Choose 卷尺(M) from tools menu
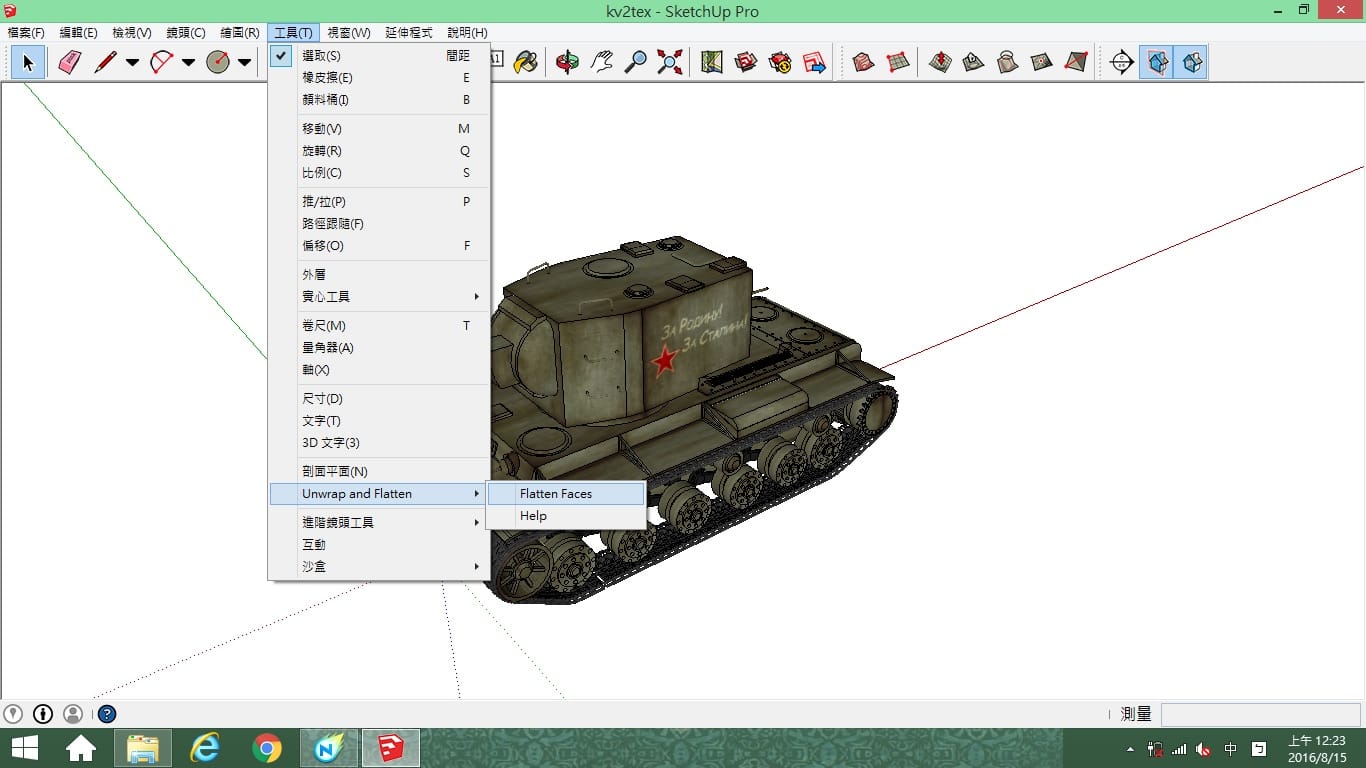Image resolution: width=1366 pixels, height=768 pixels. tap(379, 326)
